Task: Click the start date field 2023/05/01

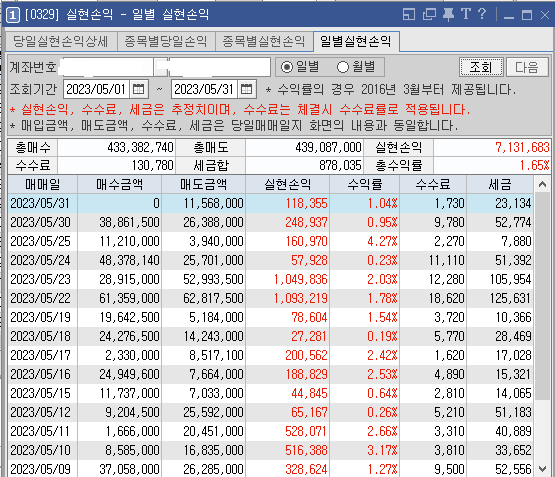Action: (x=96, y=89)
